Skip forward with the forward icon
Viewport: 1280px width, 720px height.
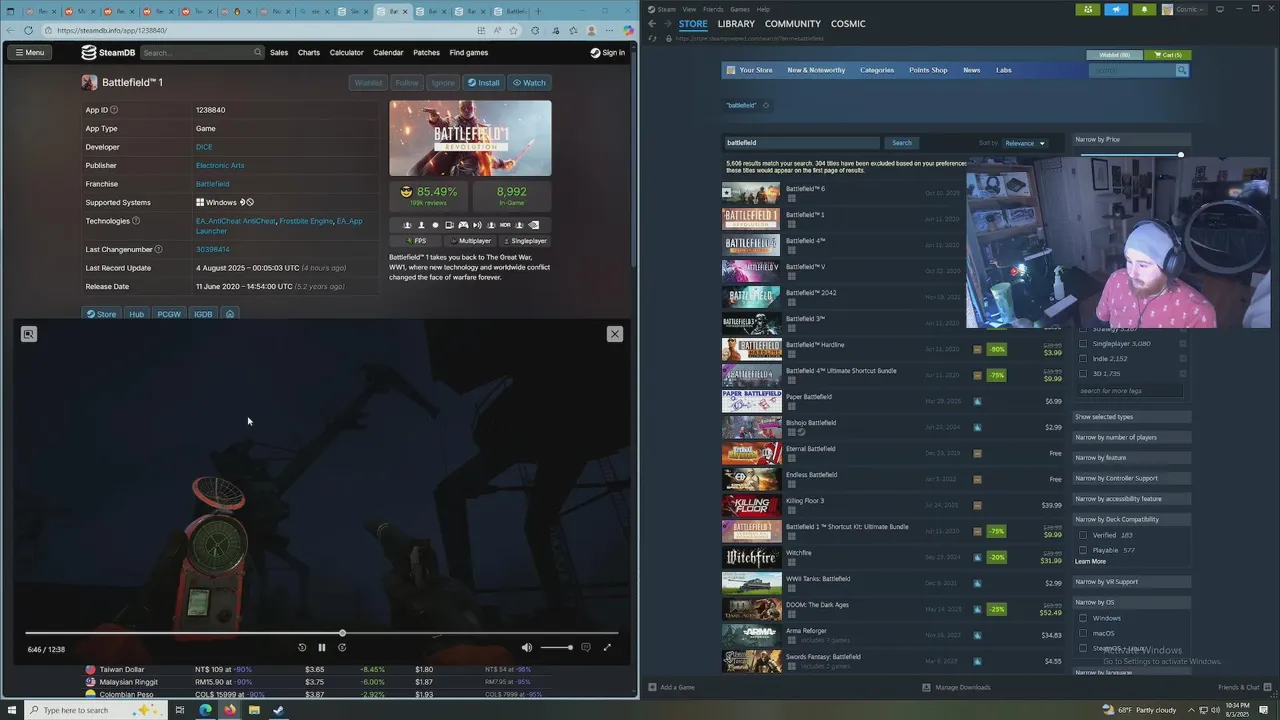342,648
